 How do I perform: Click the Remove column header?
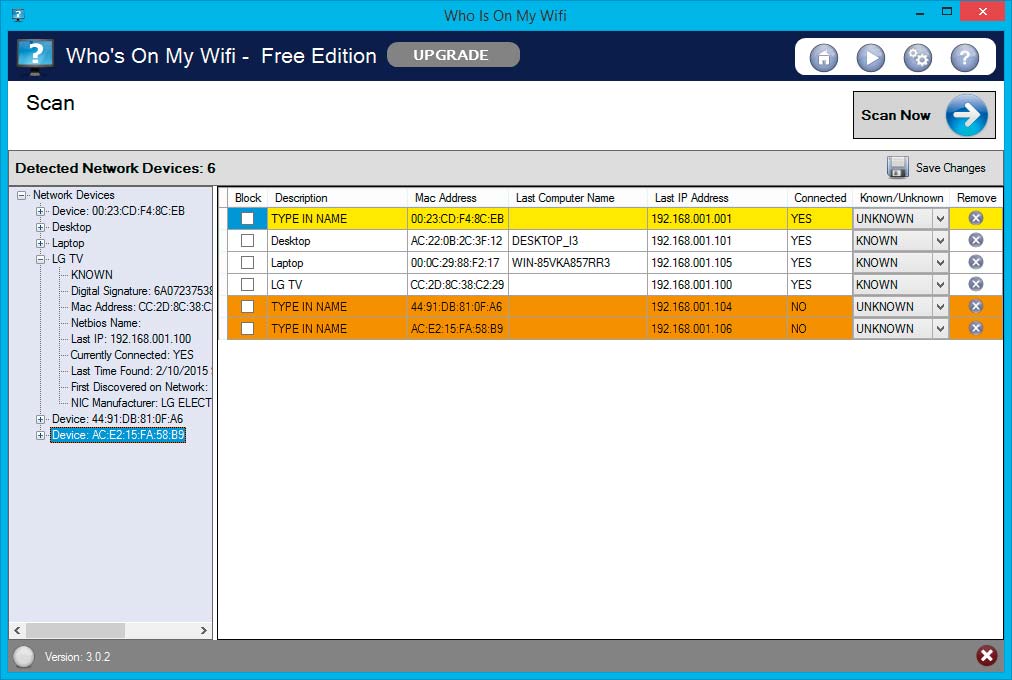click(x=976, y=198)
